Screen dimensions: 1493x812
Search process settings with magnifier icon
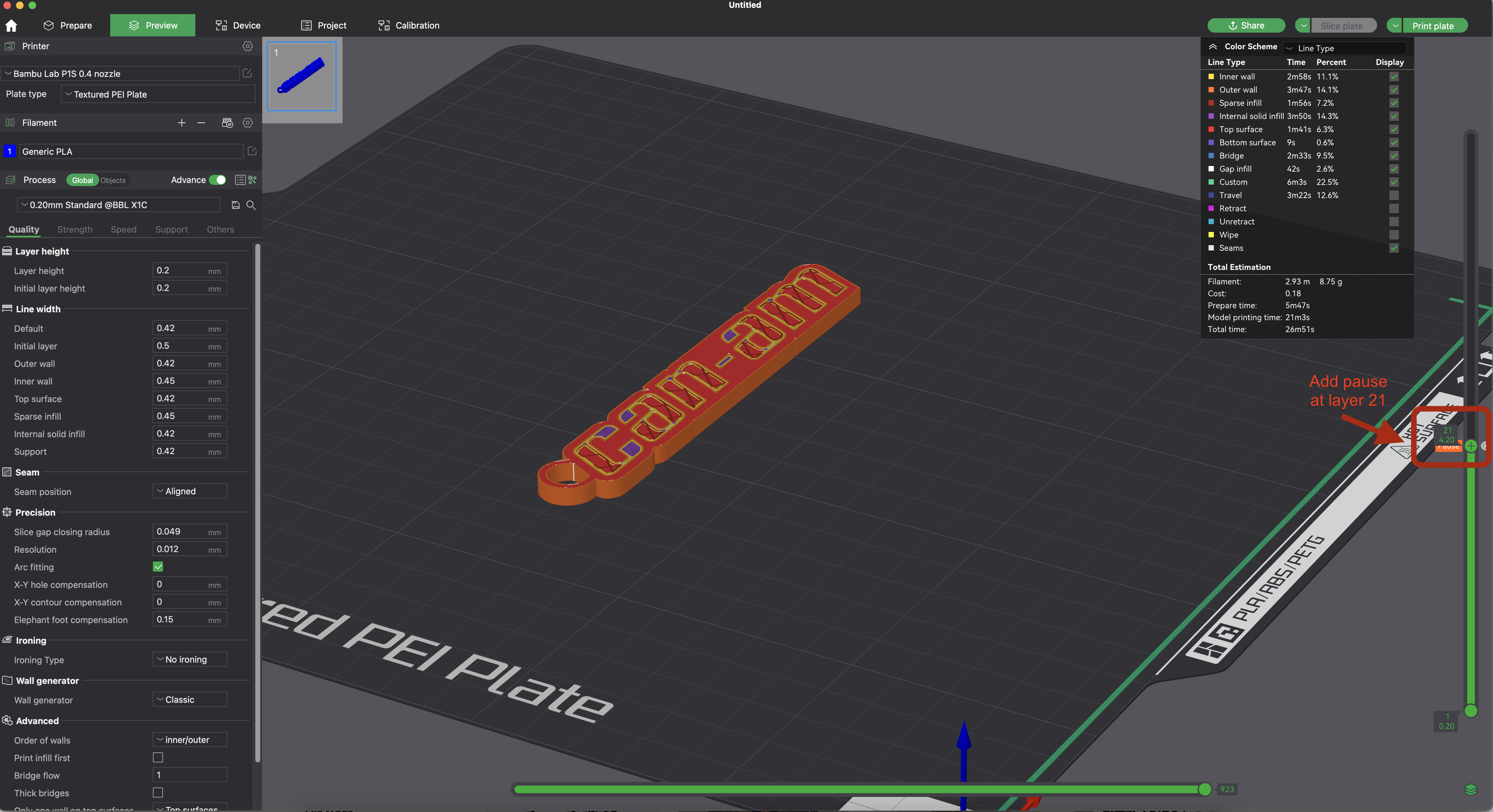click(251, 205)
